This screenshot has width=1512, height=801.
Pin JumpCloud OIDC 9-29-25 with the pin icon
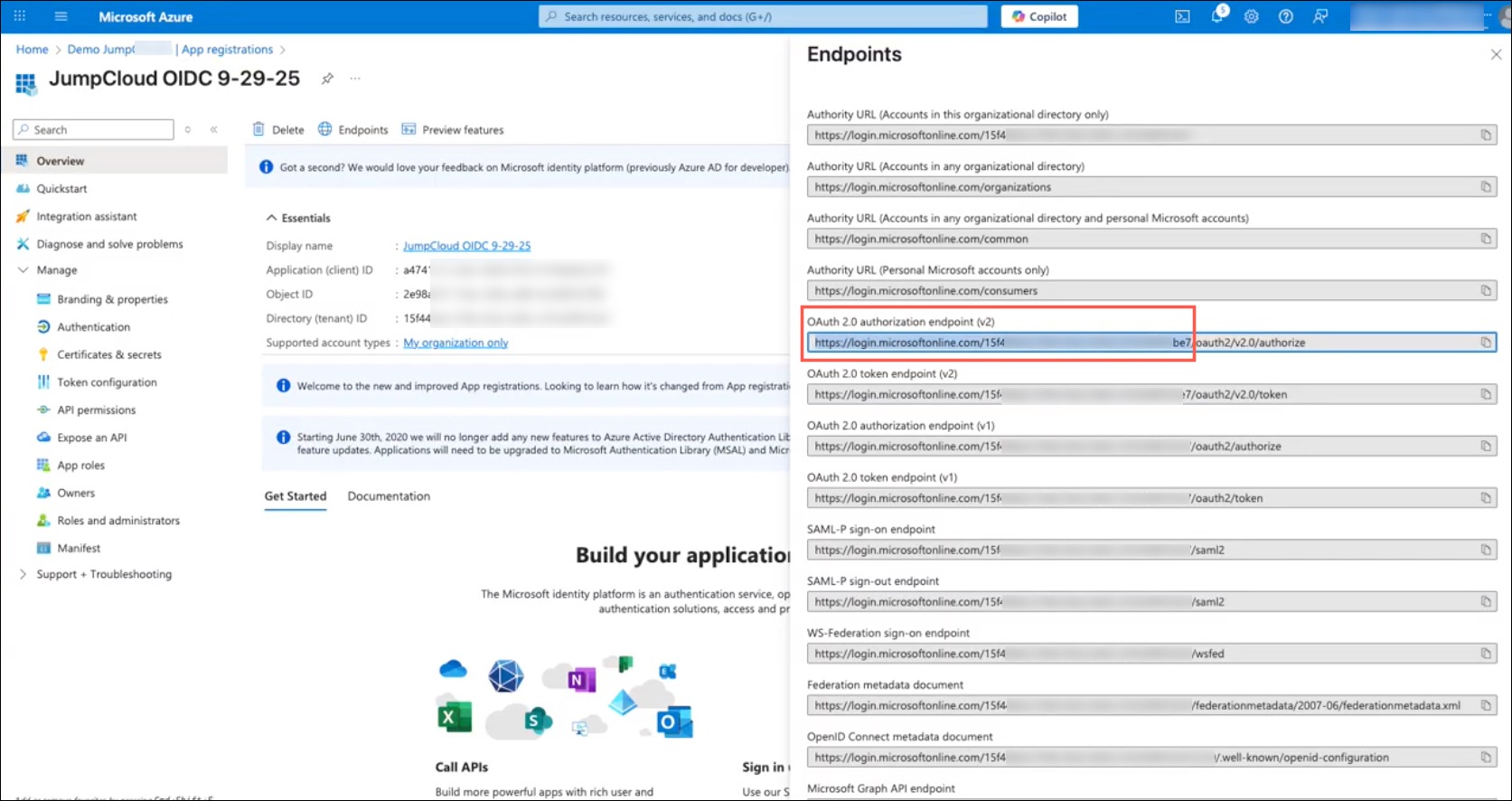pos(327,79)
